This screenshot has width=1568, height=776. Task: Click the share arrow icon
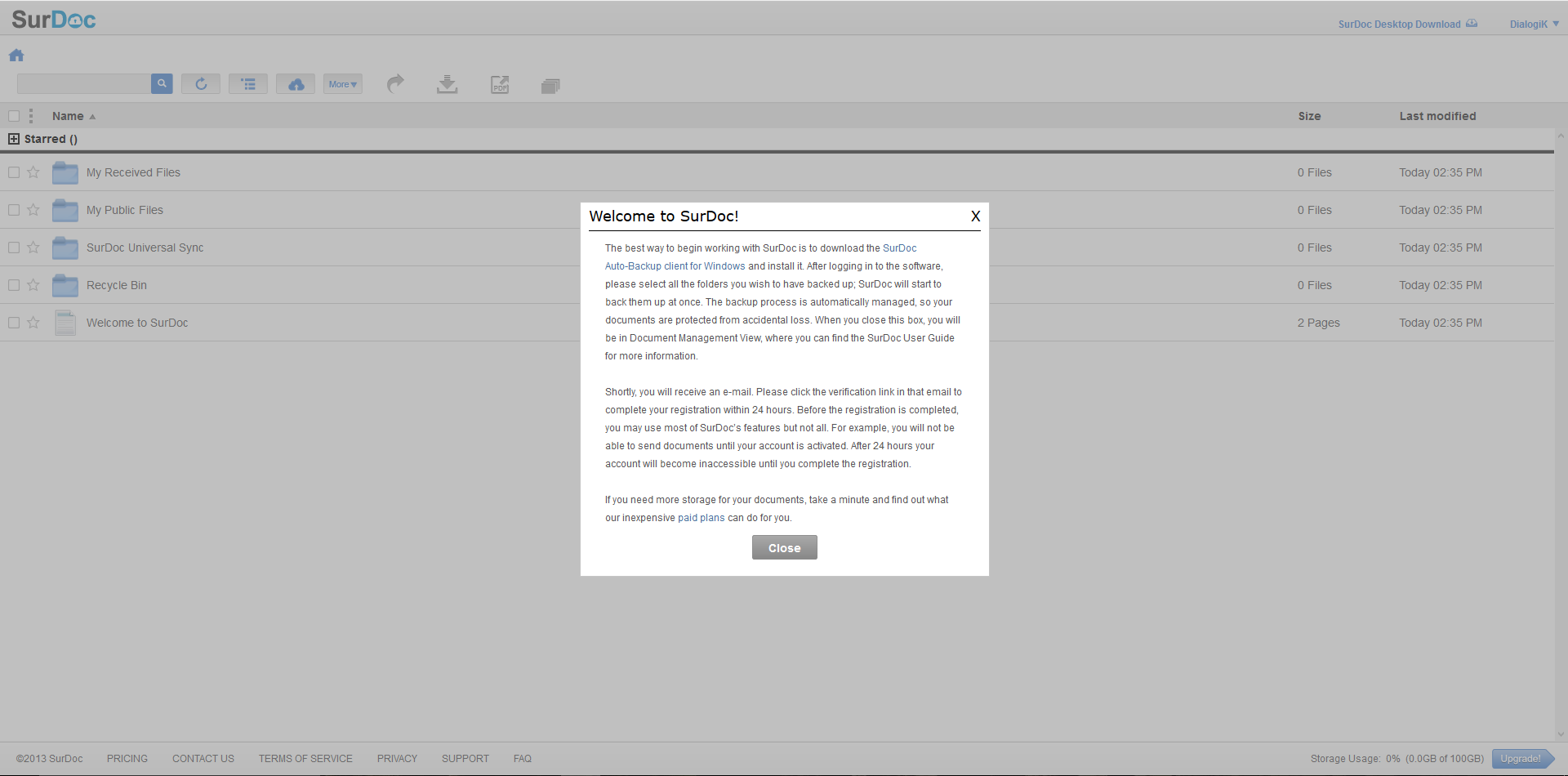[395, 83]
